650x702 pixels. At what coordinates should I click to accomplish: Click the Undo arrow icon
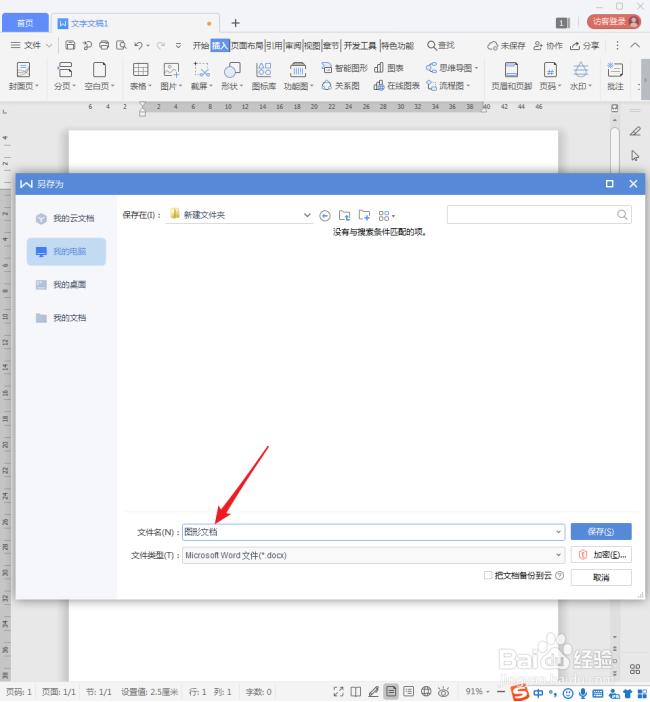[138, 45]
